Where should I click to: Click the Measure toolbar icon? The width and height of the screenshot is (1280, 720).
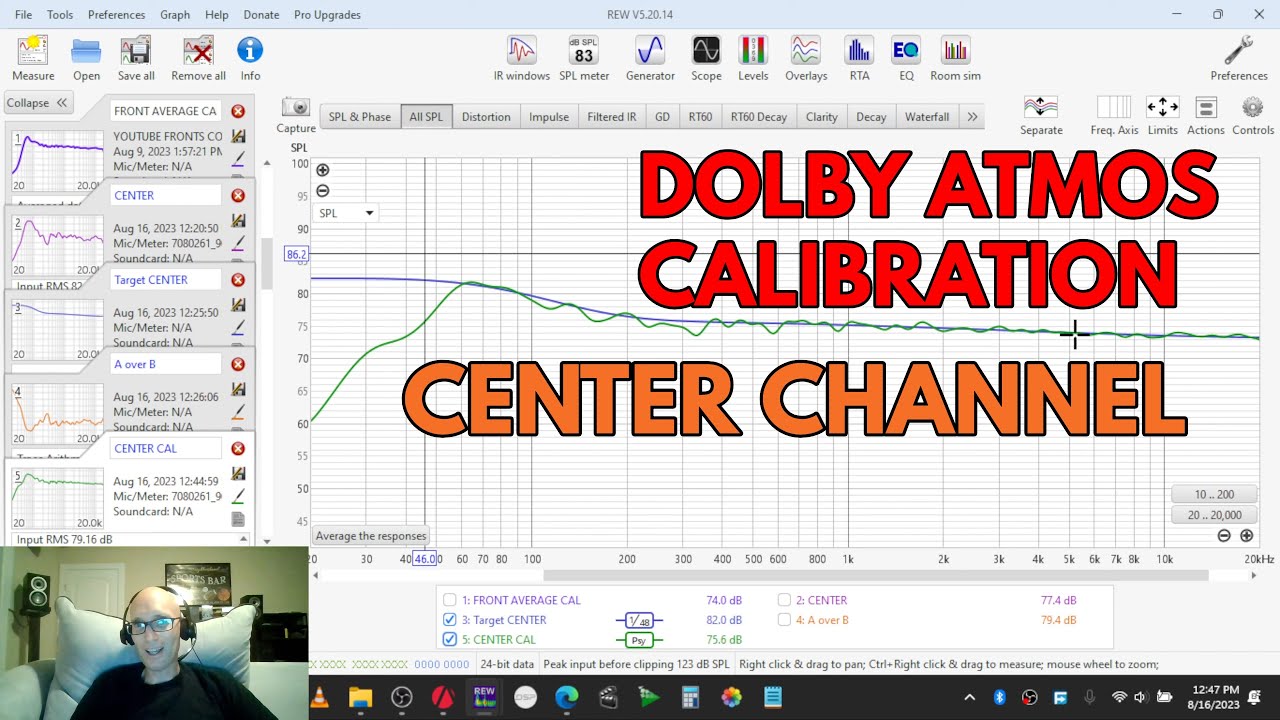point(33,58)
